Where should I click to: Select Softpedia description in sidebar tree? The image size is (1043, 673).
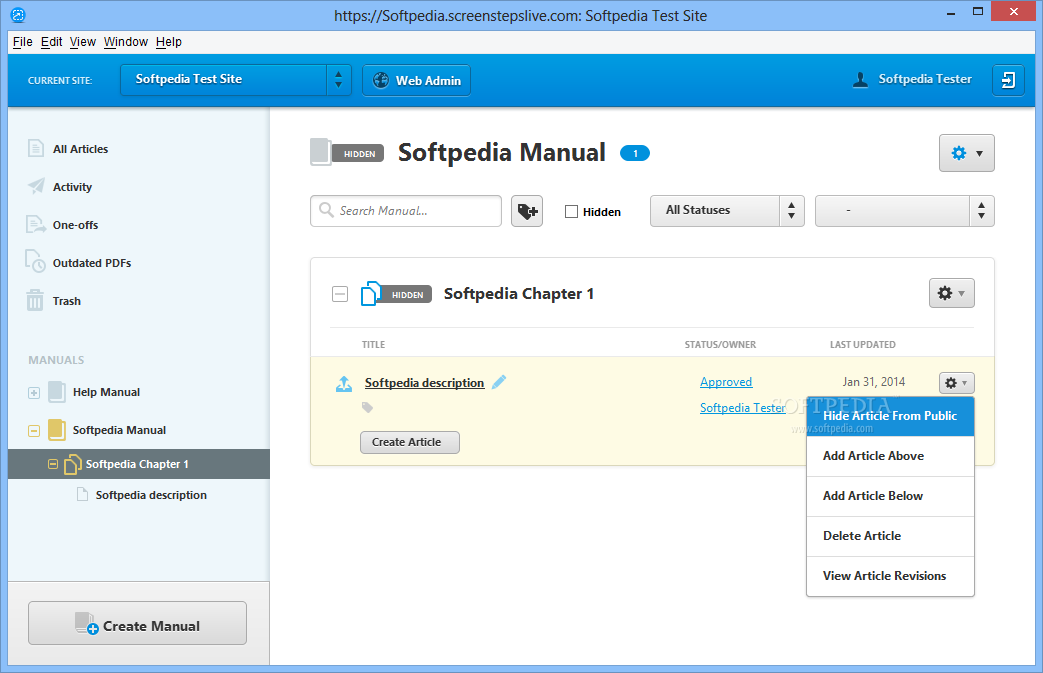(x=151, y=495)
